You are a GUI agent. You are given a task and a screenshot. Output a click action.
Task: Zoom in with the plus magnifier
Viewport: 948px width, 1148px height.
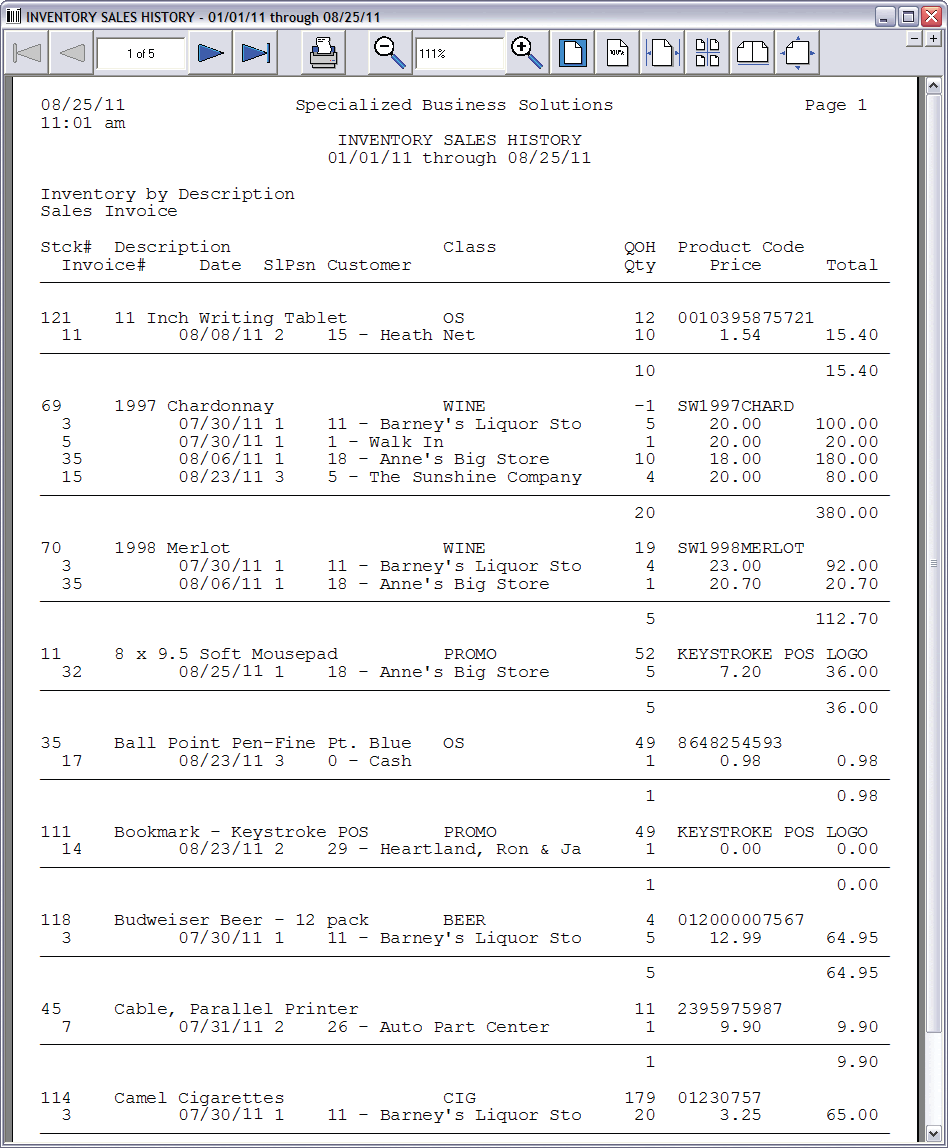click(x=526, y=53)
